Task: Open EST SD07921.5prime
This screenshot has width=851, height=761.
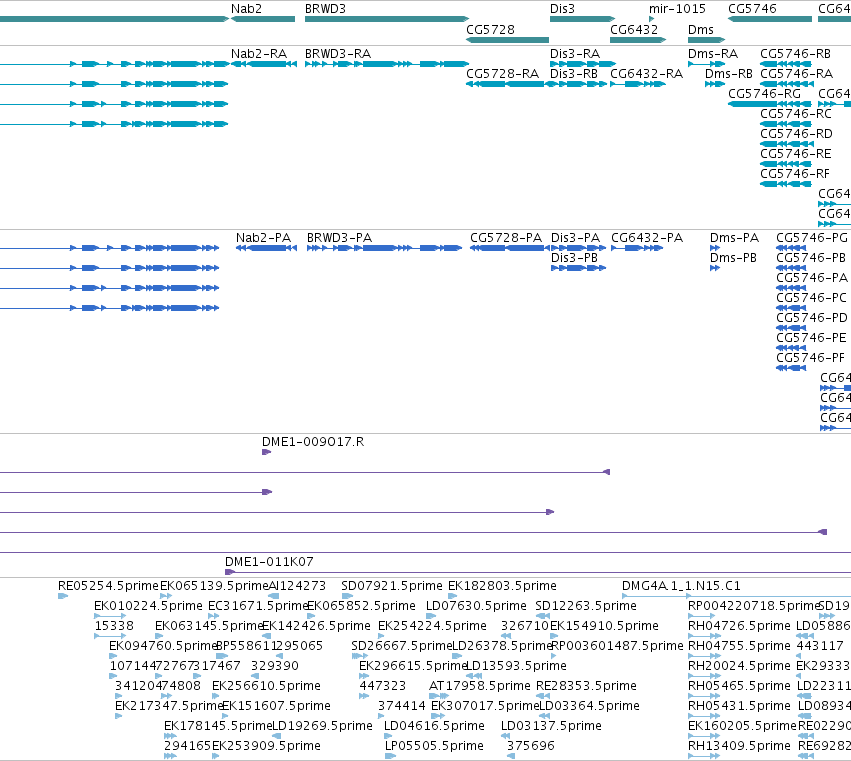Action: (x=347, y=596)
